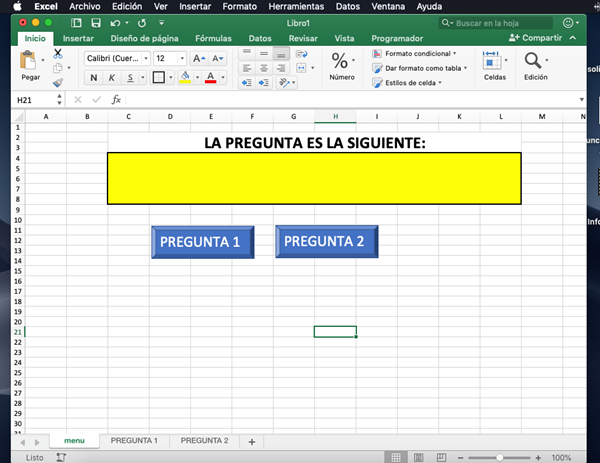Click the Merge and center icon
Image resolution: width=600 pixels, height=463 pixels.
302,68
